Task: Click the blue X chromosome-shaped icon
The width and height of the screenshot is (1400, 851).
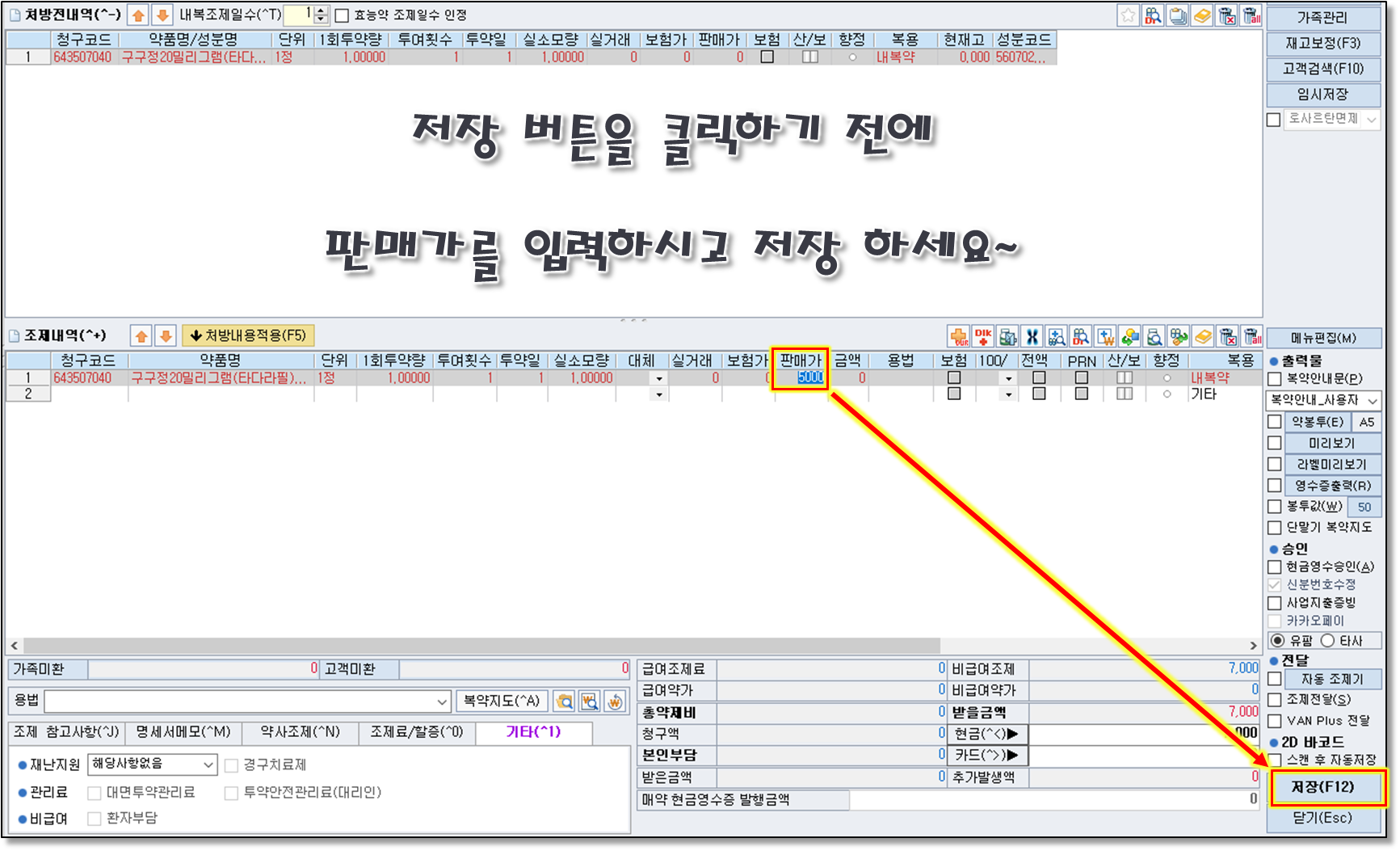Action: coord(1032,336)
